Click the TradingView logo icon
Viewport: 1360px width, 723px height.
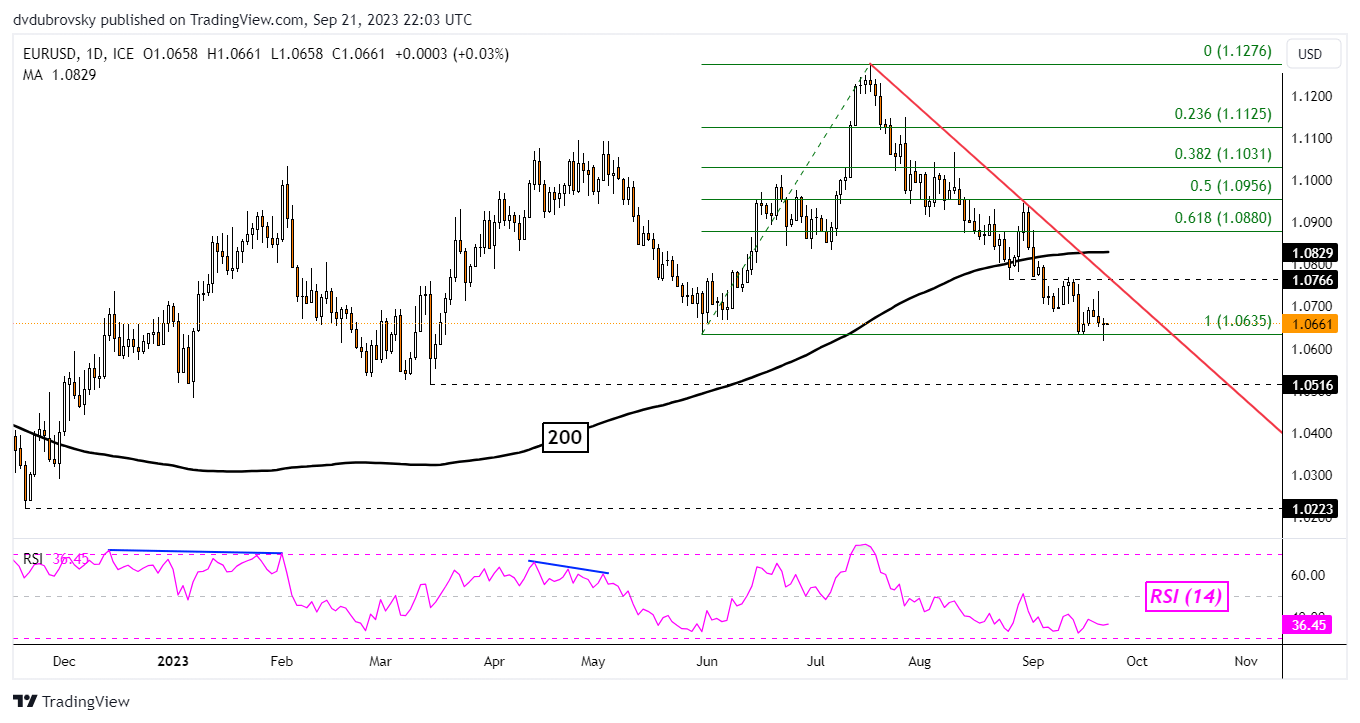26,701
